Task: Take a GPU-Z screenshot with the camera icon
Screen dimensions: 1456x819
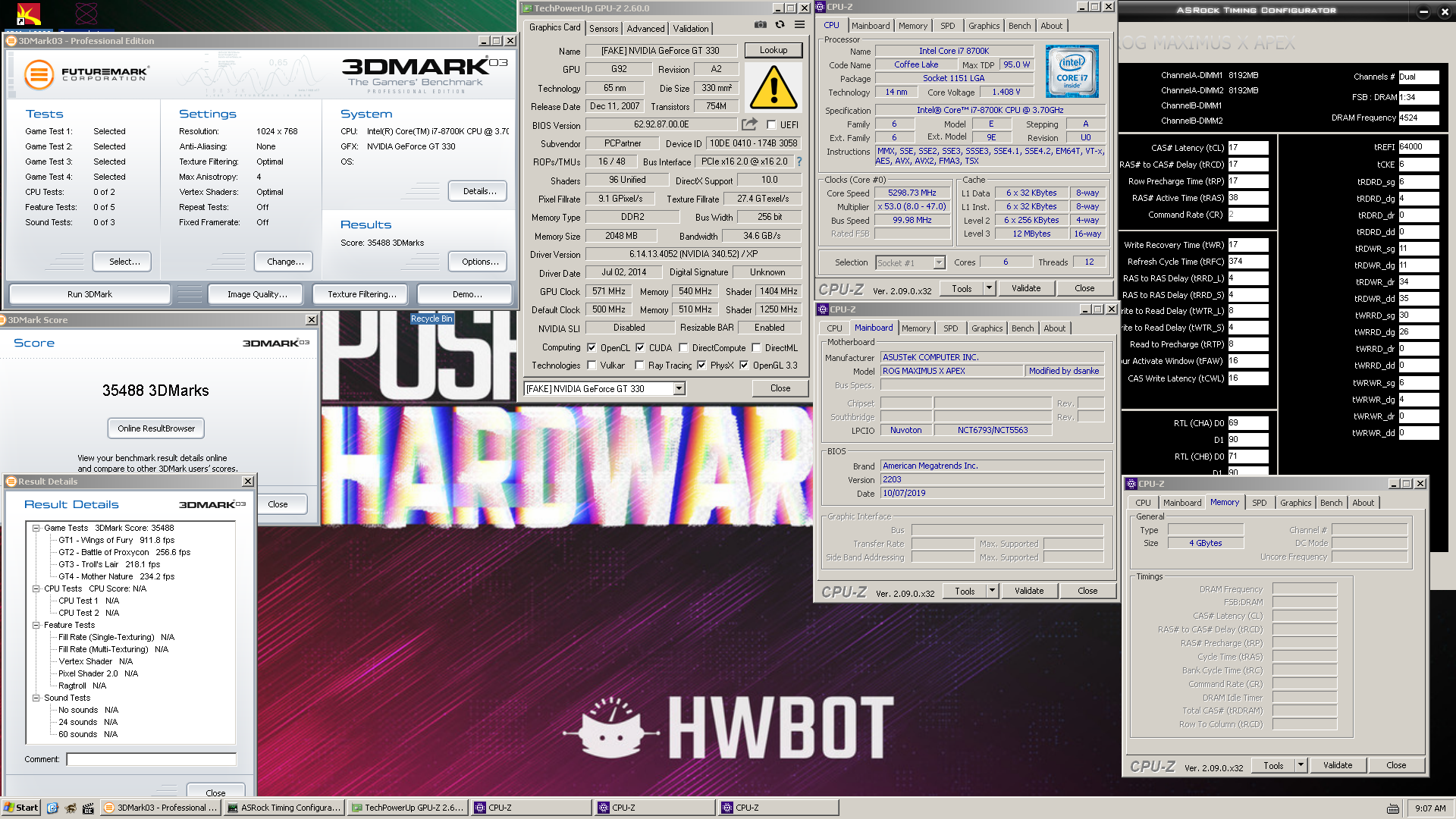Action: [760, 25]
